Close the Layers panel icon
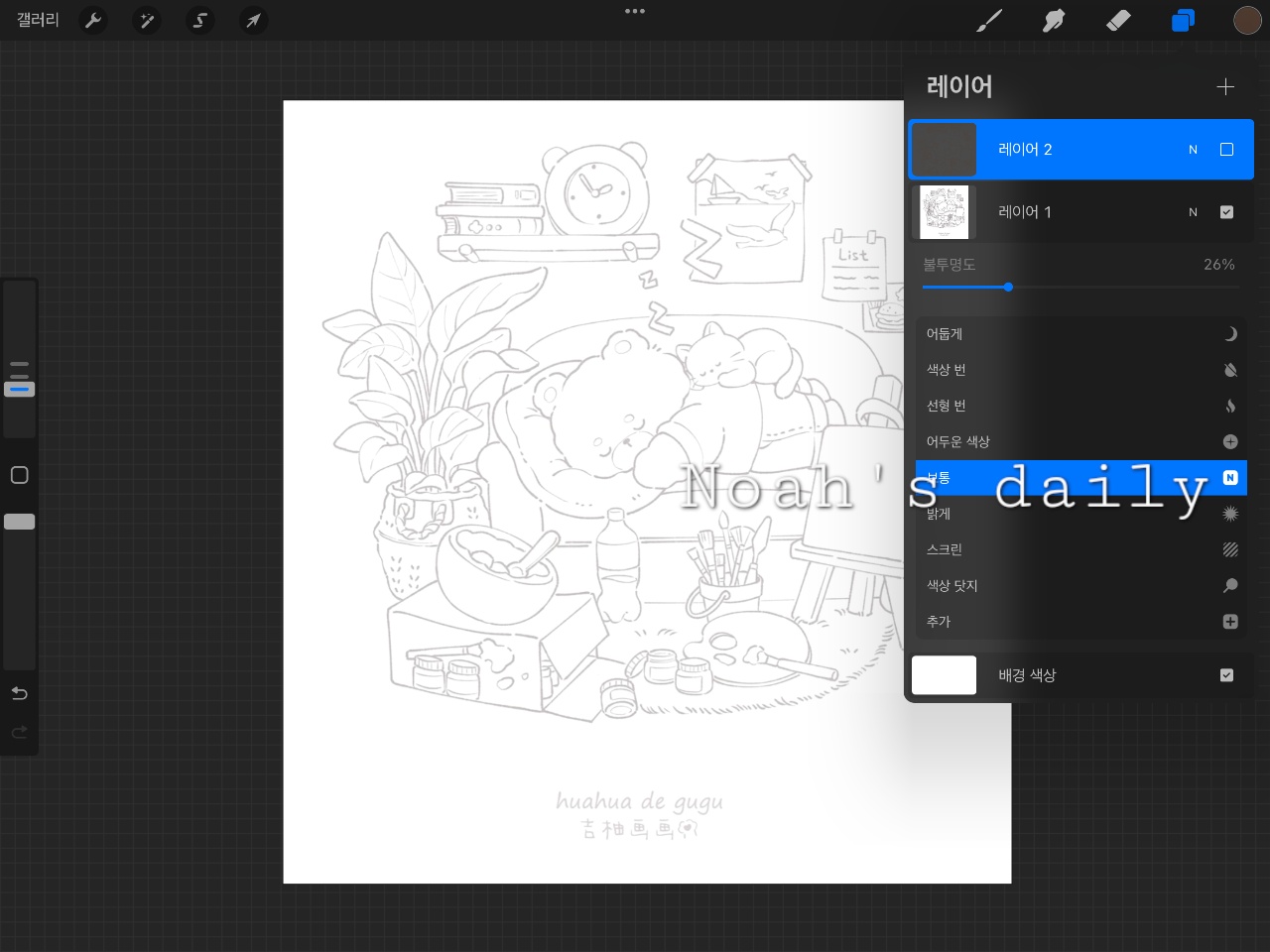This screenshot has width=1270, height=952. 1183,20
